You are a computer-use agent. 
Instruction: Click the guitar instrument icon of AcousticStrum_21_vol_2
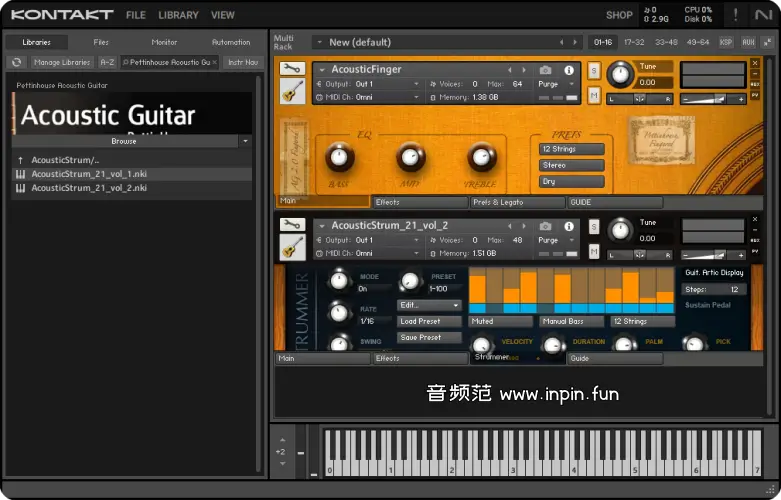291,247
